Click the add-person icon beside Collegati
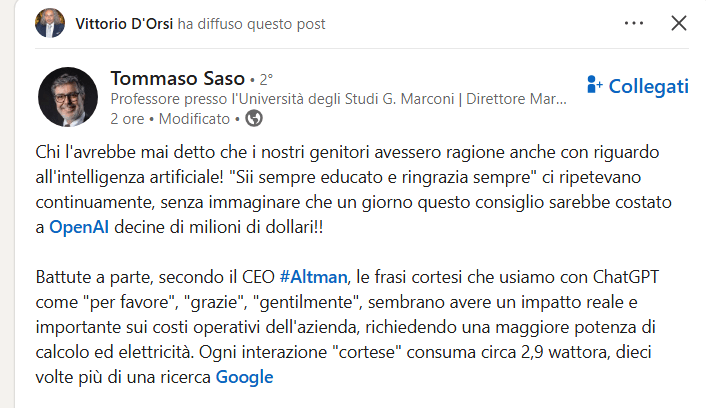The height and width of the screenshot is (408, 706). tap(594, 86)
